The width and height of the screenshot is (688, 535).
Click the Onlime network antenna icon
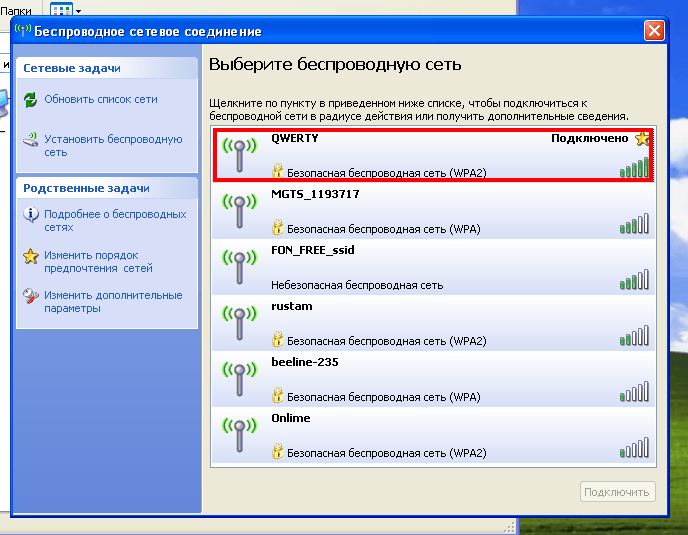pyautogui.click(x=239, y=436)
